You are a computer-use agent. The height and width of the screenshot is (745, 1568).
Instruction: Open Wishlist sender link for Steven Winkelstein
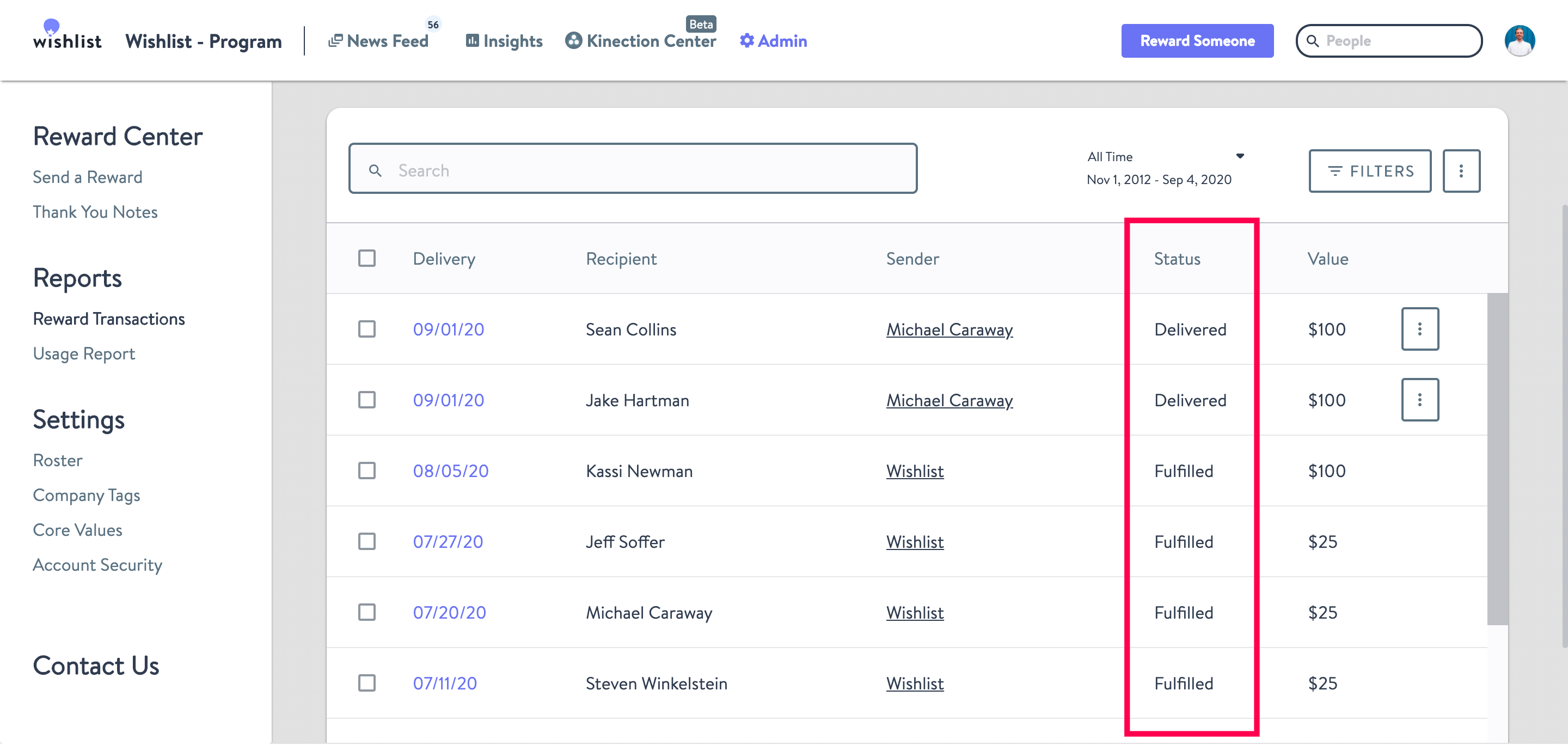click(x=915, y=683)
